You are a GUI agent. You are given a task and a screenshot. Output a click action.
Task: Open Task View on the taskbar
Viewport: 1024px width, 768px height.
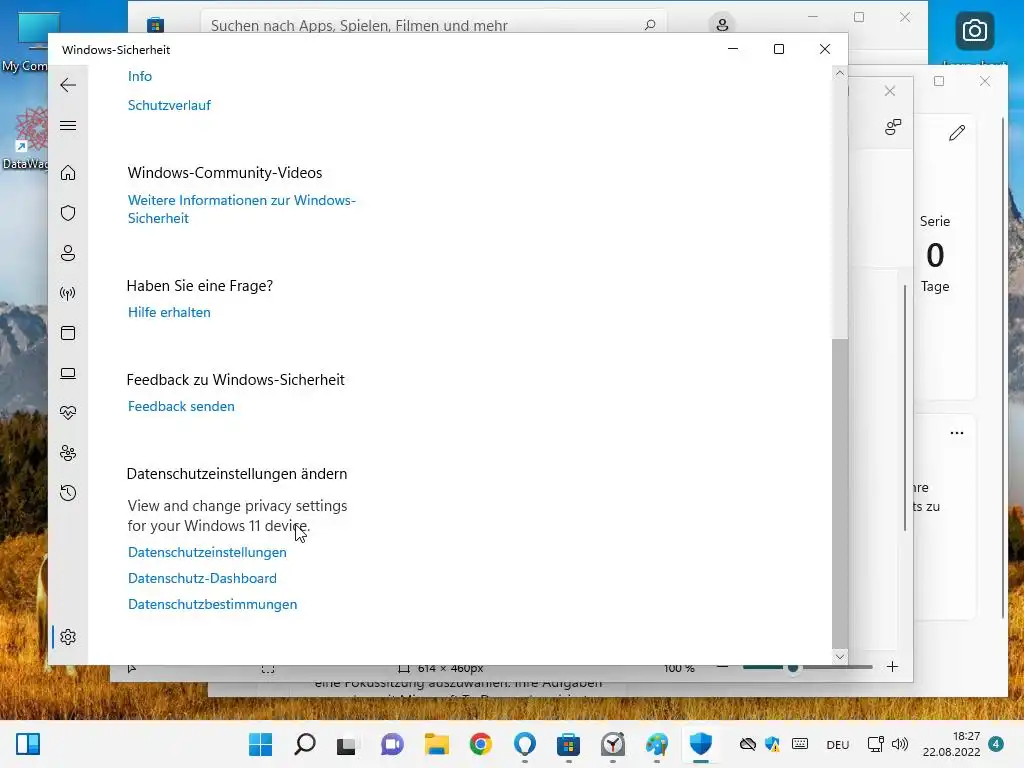[347, 744]
